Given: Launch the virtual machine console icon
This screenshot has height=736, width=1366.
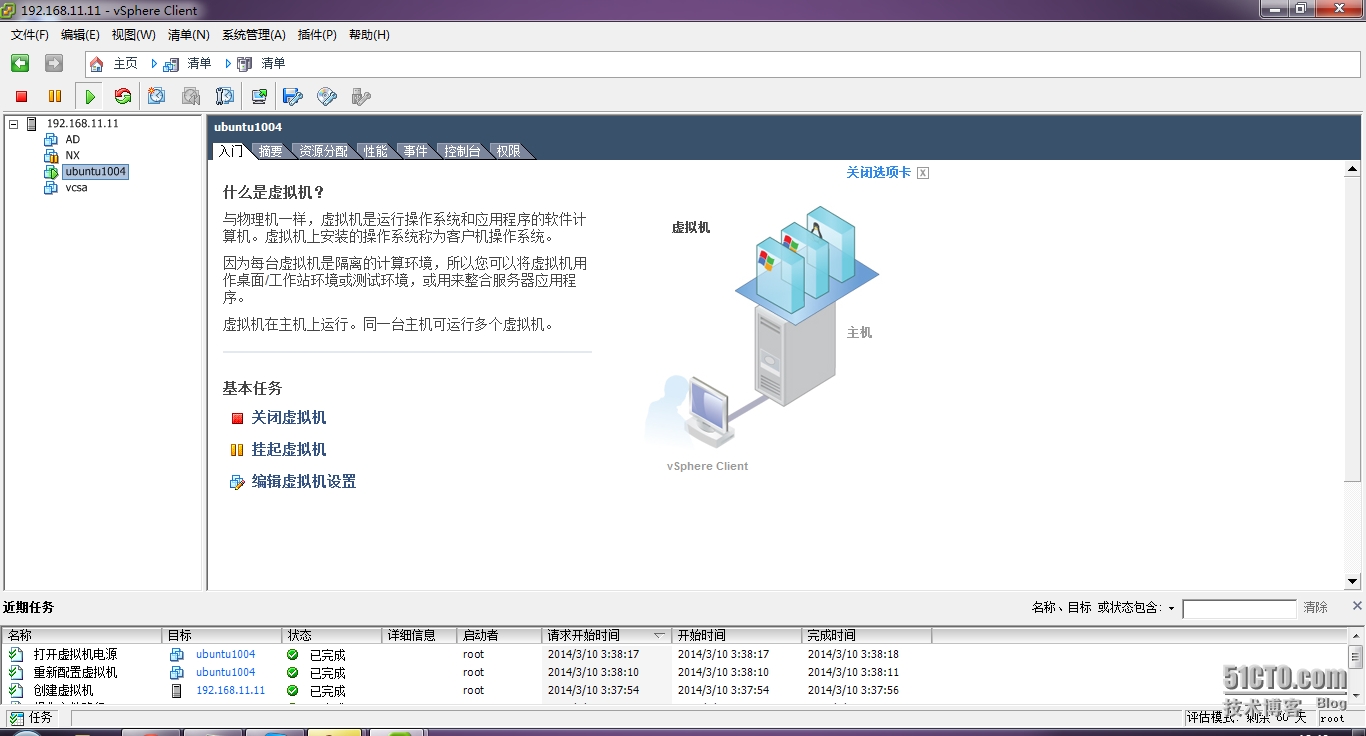Looking at the screenshot, I should point(259,96).
